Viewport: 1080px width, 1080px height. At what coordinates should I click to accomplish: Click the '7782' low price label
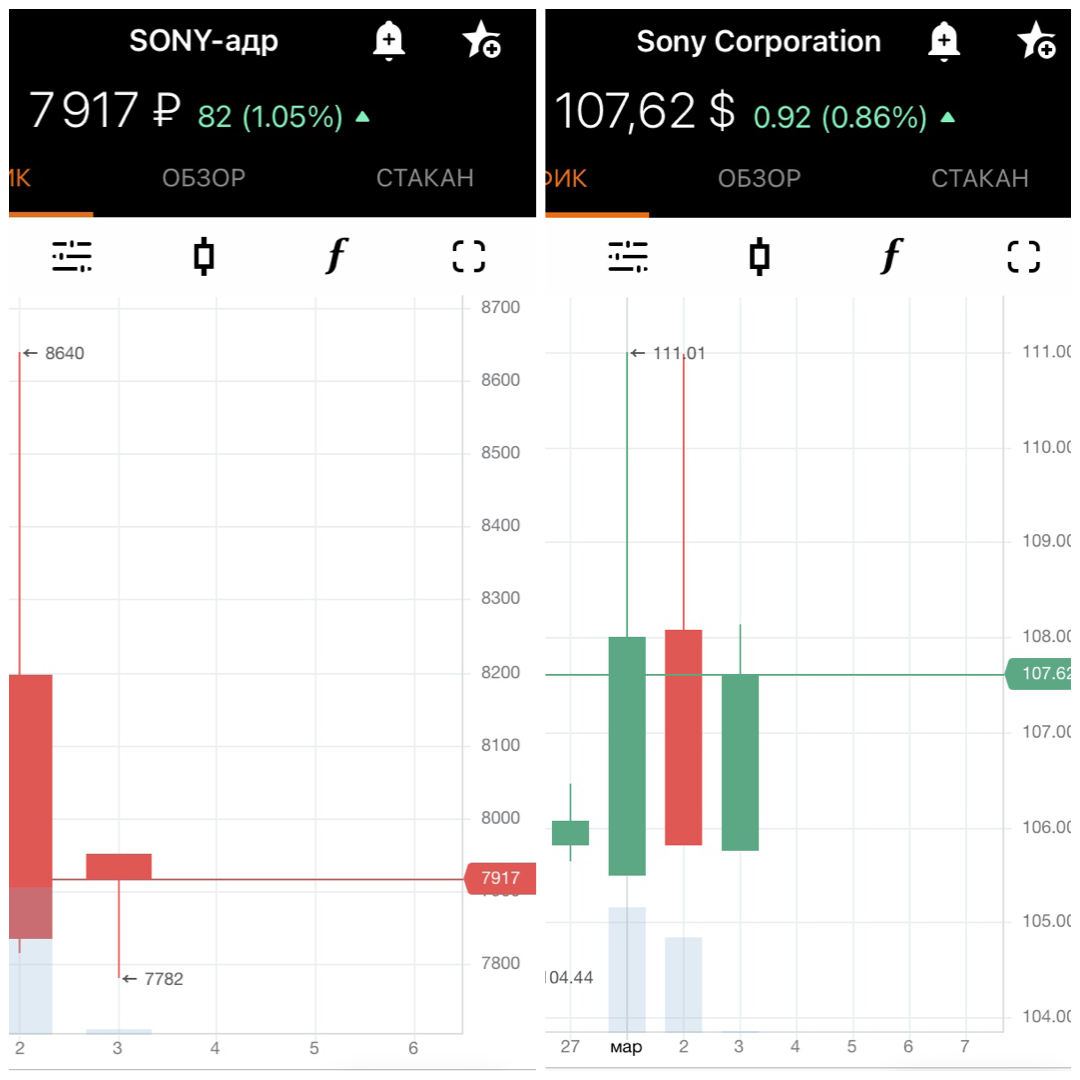163,979
